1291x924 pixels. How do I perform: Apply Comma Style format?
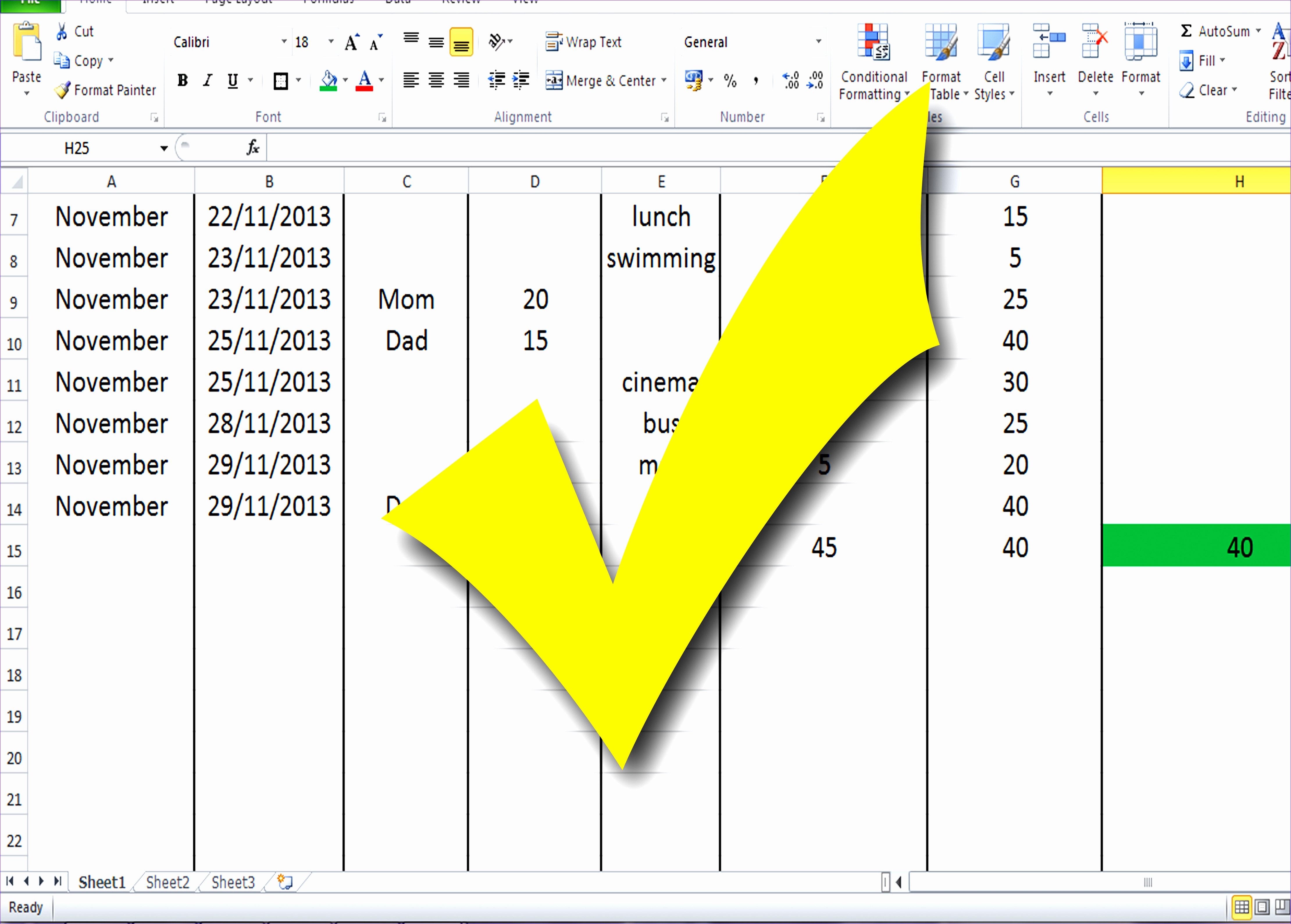point(756,81)
